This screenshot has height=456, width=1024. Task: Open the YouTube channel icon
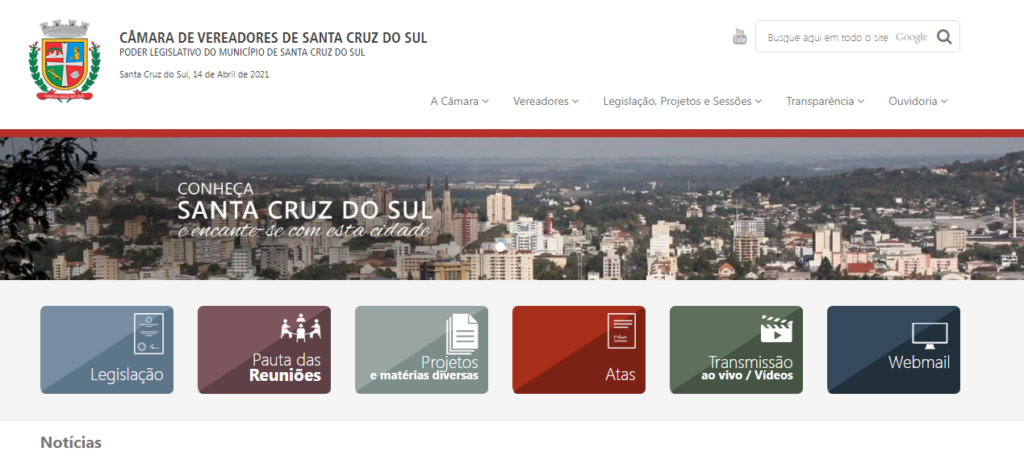[x=740, y=37]
